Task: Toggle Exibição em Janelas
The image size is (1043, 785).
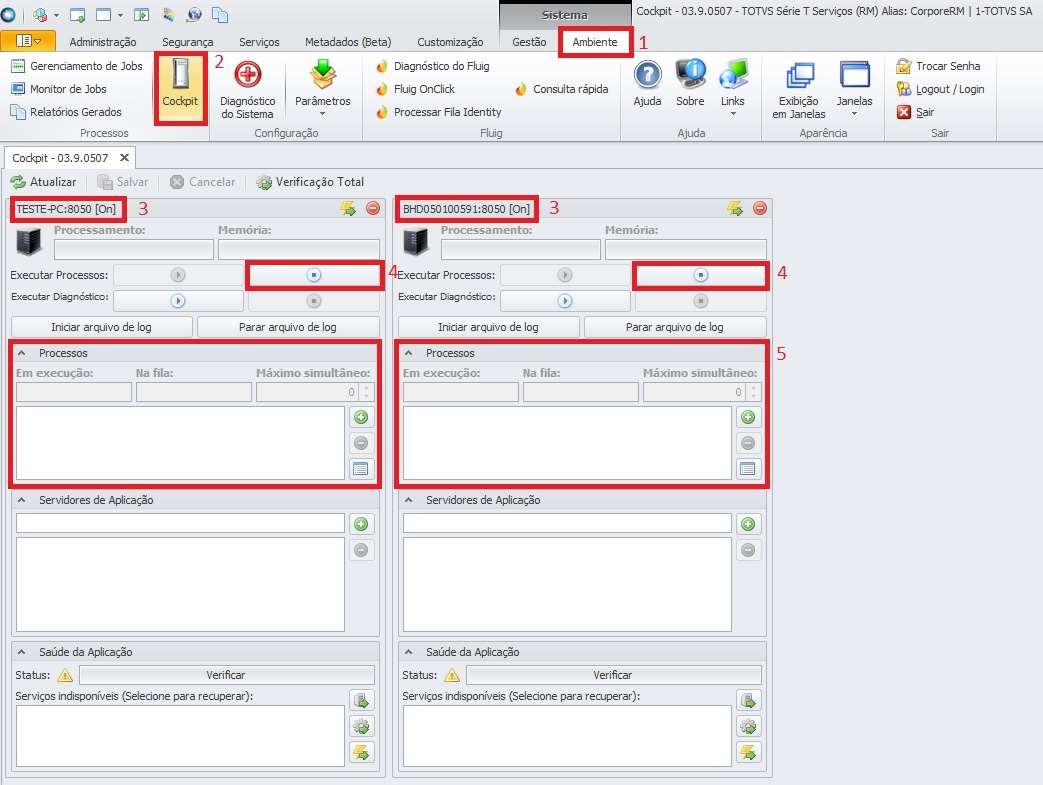Action: [x=799, y=90]
